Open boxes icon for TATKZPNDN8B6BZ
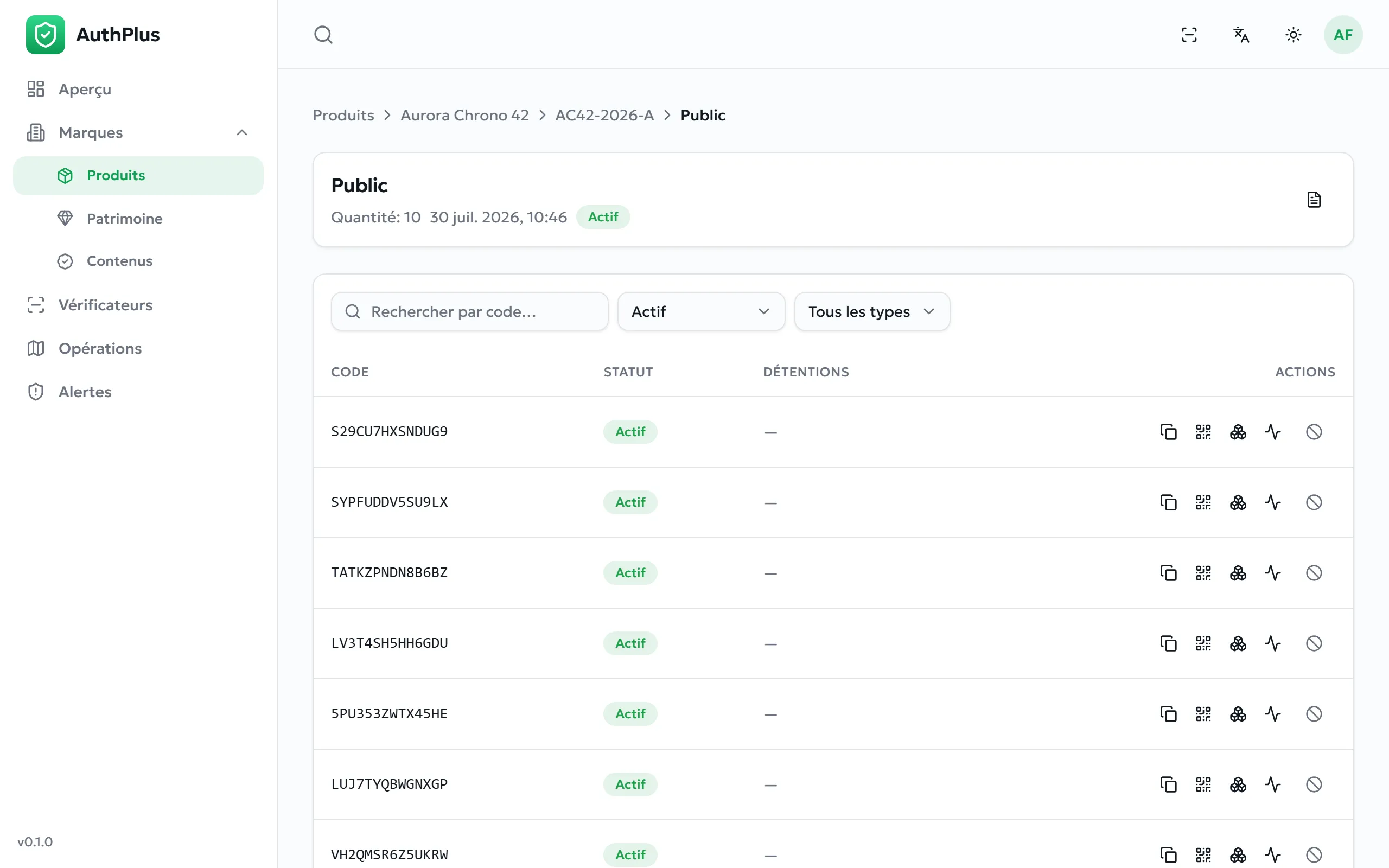Viewport: 1389px width, 868px height. (x=1238, y=573)
